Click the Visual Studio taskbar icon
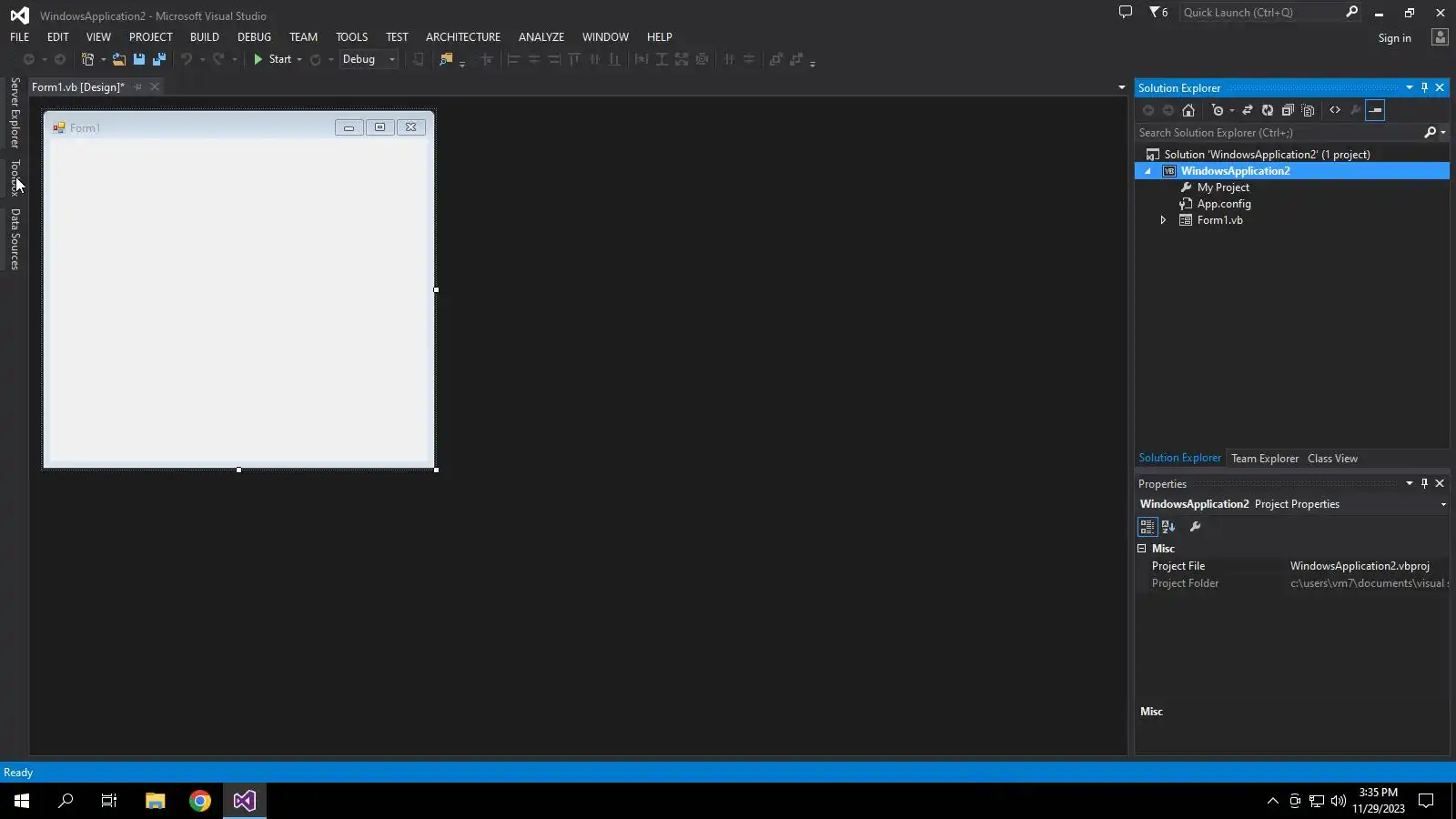Image resolution: width=1456 pixels, height=819 pixels. coord(245,801)
